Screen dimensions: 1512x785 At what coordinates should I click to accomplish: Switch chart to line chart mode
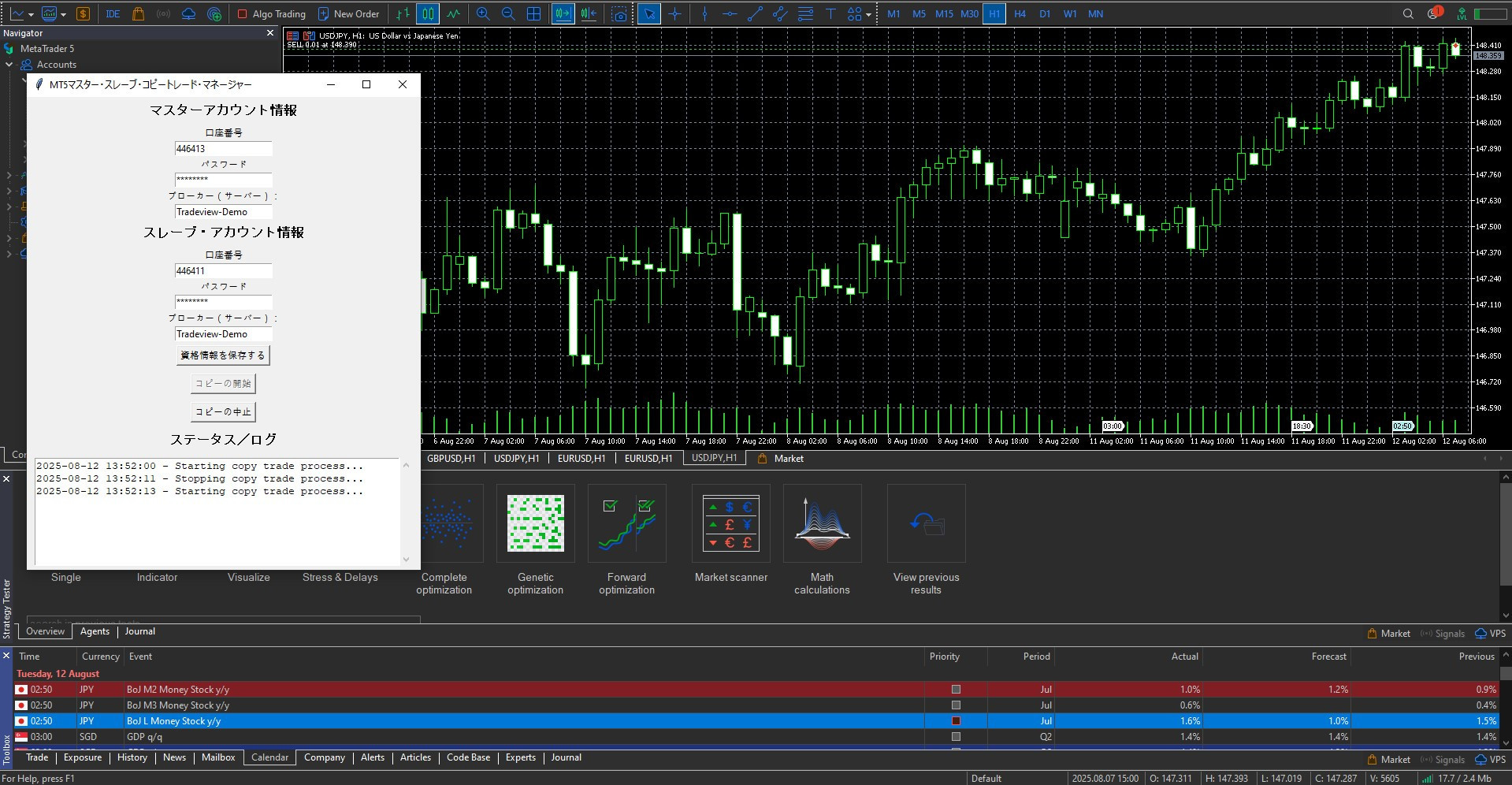[454, 13]
